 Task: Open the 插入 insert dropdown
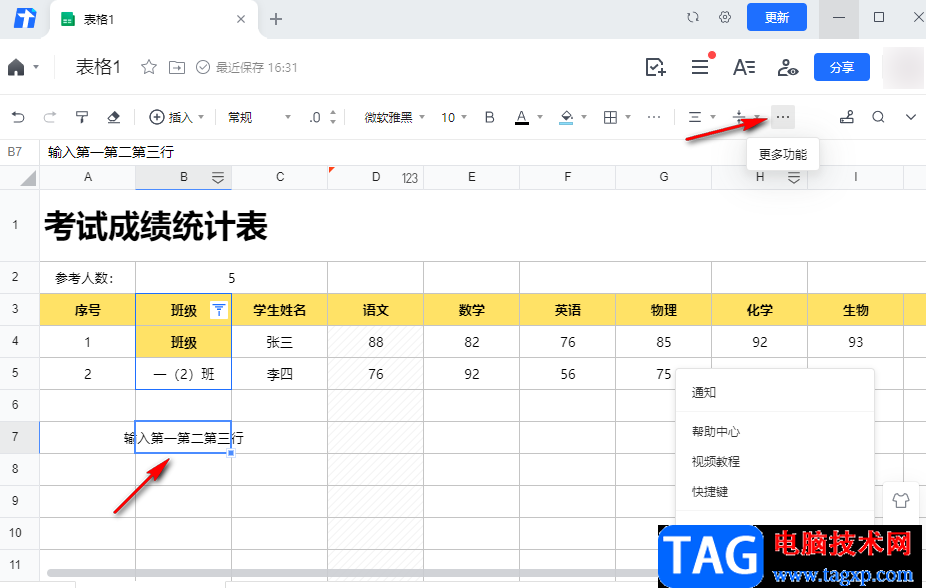tap(176, 117)
